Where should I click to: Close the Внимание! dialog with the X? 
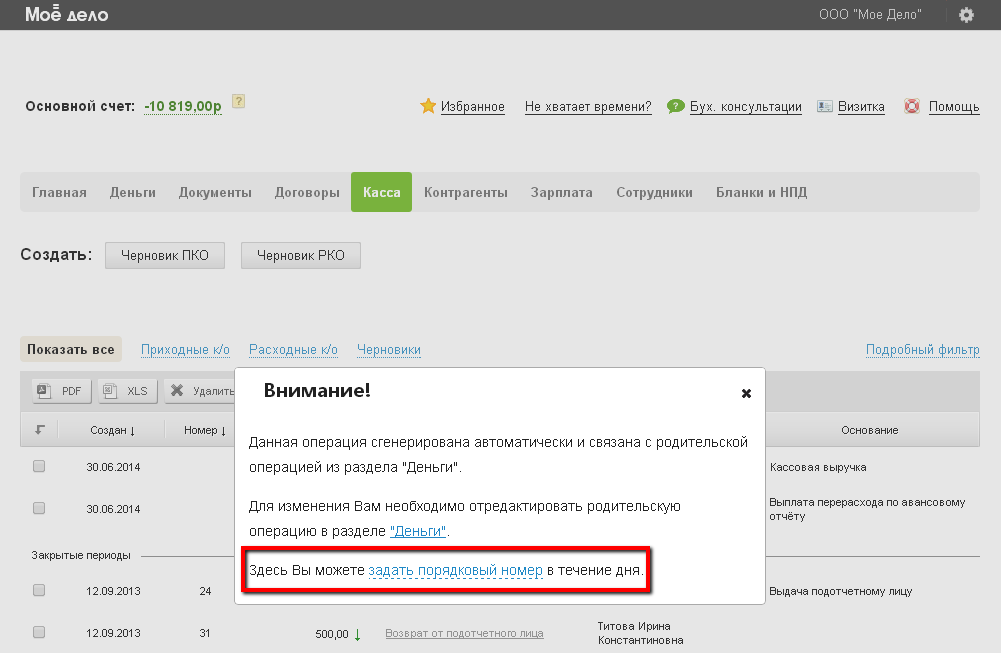(x=746, y=393)
